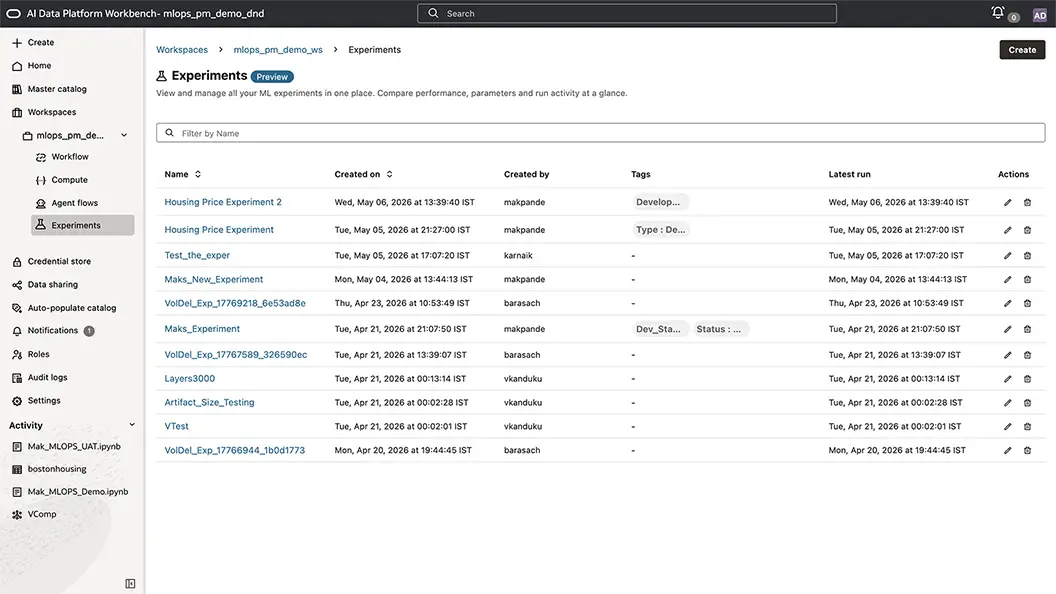Open Mak_MLOPS_UAT.ipynb from Activity

(66, 446)
